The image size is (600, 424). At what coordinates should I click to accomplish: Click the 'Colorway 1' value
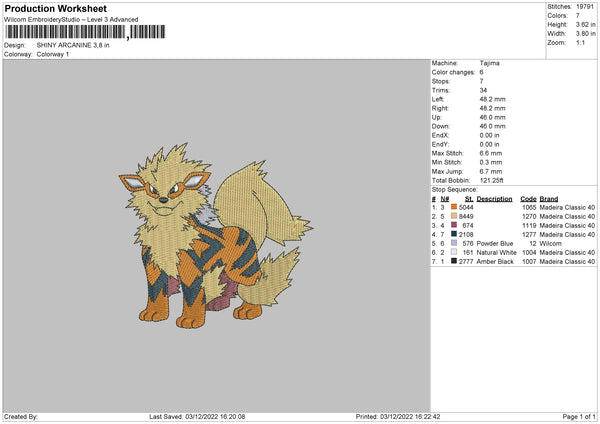point(52,54)
